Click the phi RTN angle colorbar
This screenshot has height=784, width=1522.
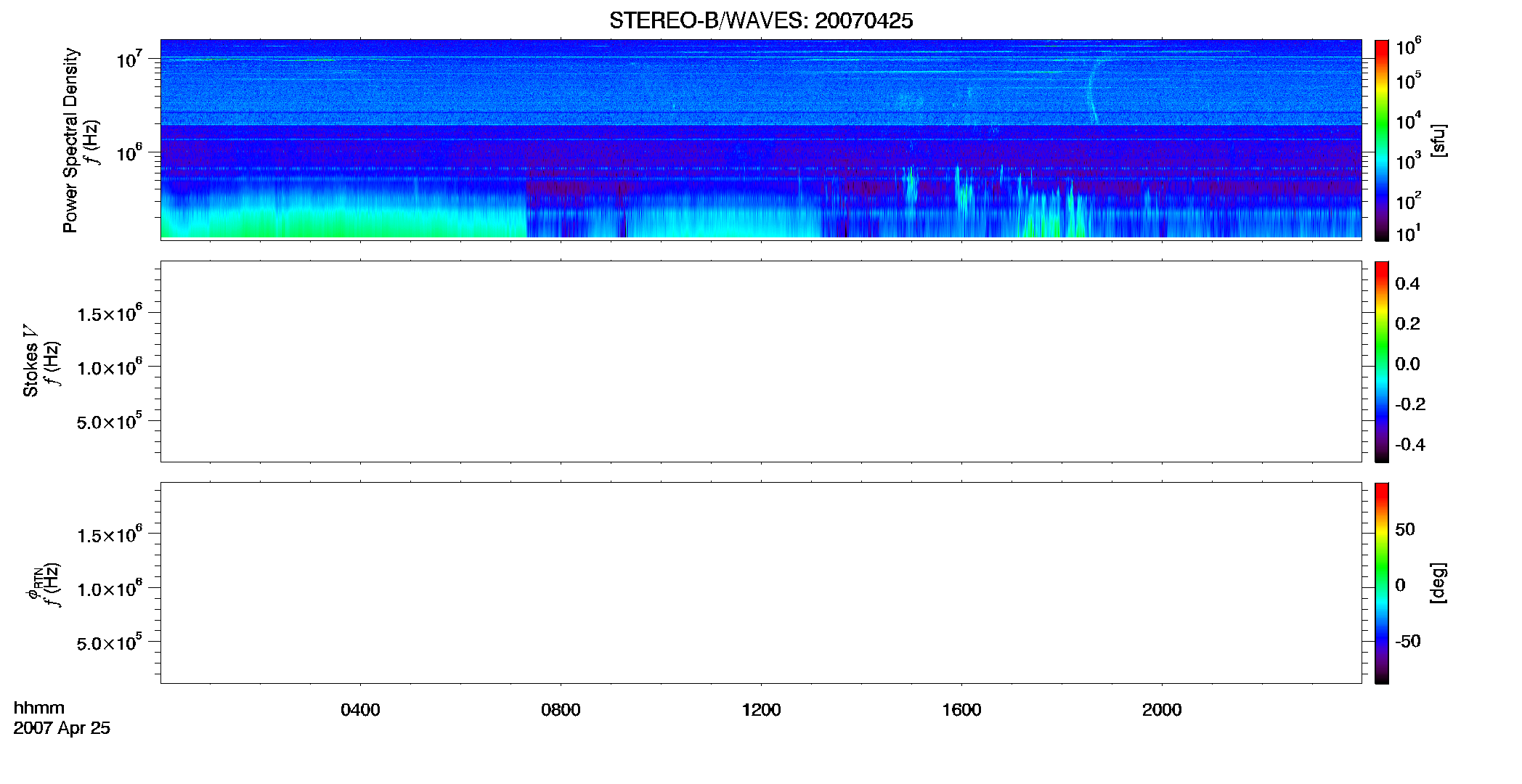pos(1381,583)
